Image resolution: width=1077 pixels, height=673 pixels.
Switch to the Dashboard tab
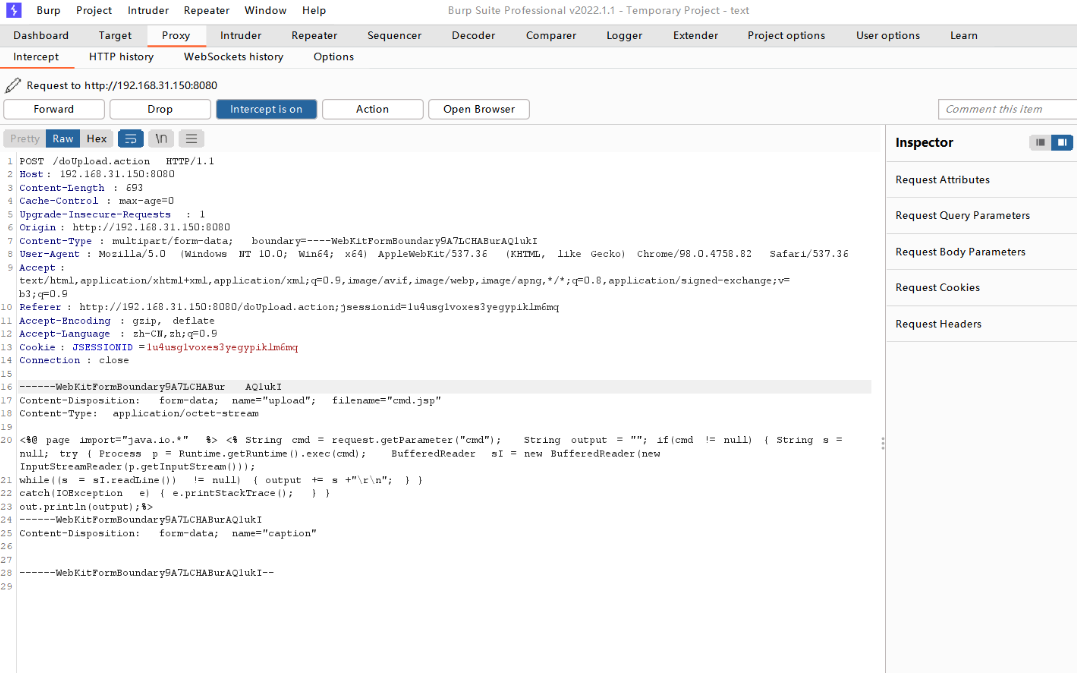click(x=41, y=36)
